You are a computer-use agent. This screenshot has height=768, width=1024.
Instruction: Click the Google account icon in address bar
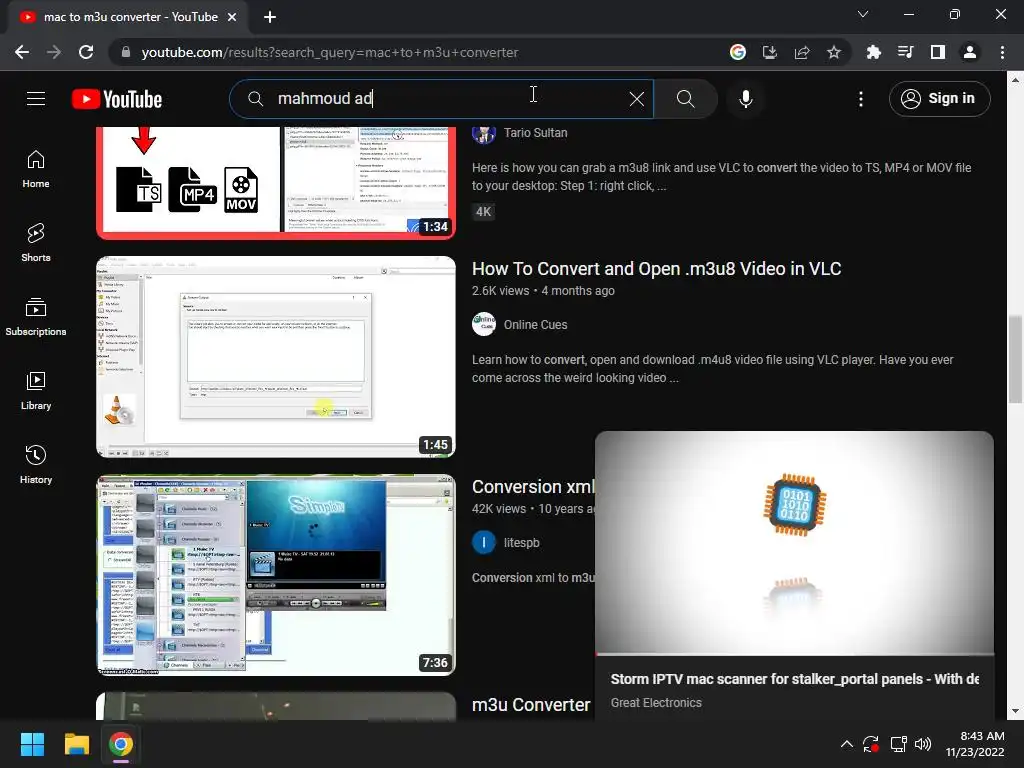tap(738, 52)
